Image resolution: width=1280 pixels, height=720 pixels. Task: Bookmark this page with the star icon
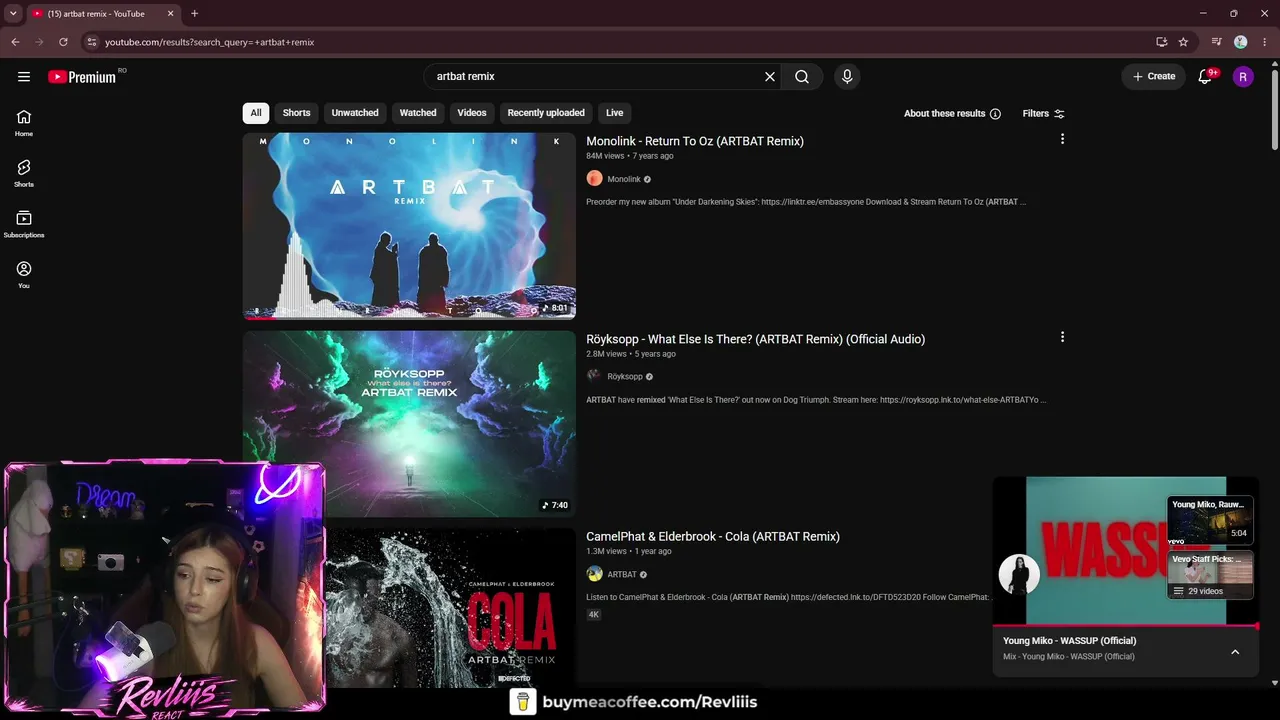(1183, 42)
